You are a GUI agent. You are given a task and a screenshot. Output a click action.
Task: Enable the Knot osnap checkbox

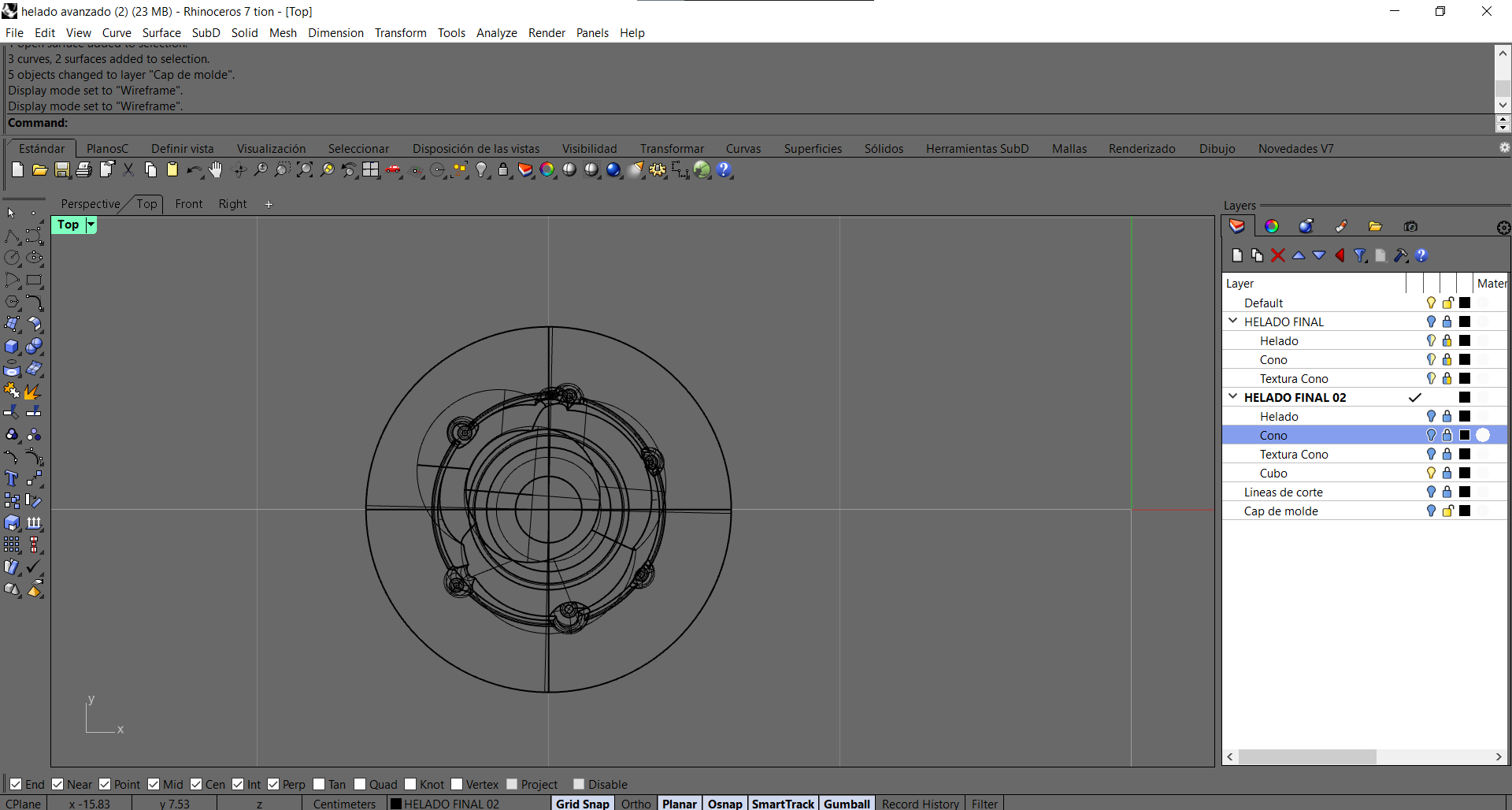410,784
